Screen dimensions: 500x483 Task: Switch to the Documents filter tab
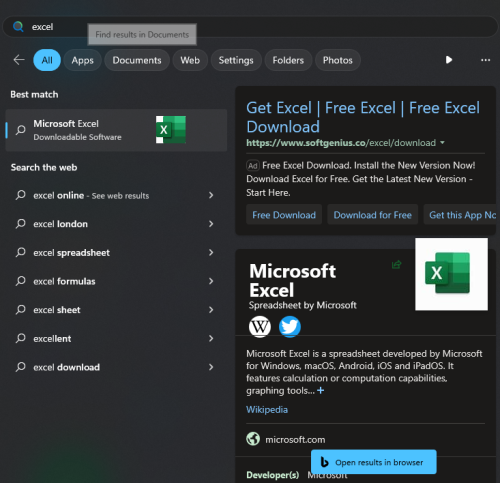(x=137, y=60)
